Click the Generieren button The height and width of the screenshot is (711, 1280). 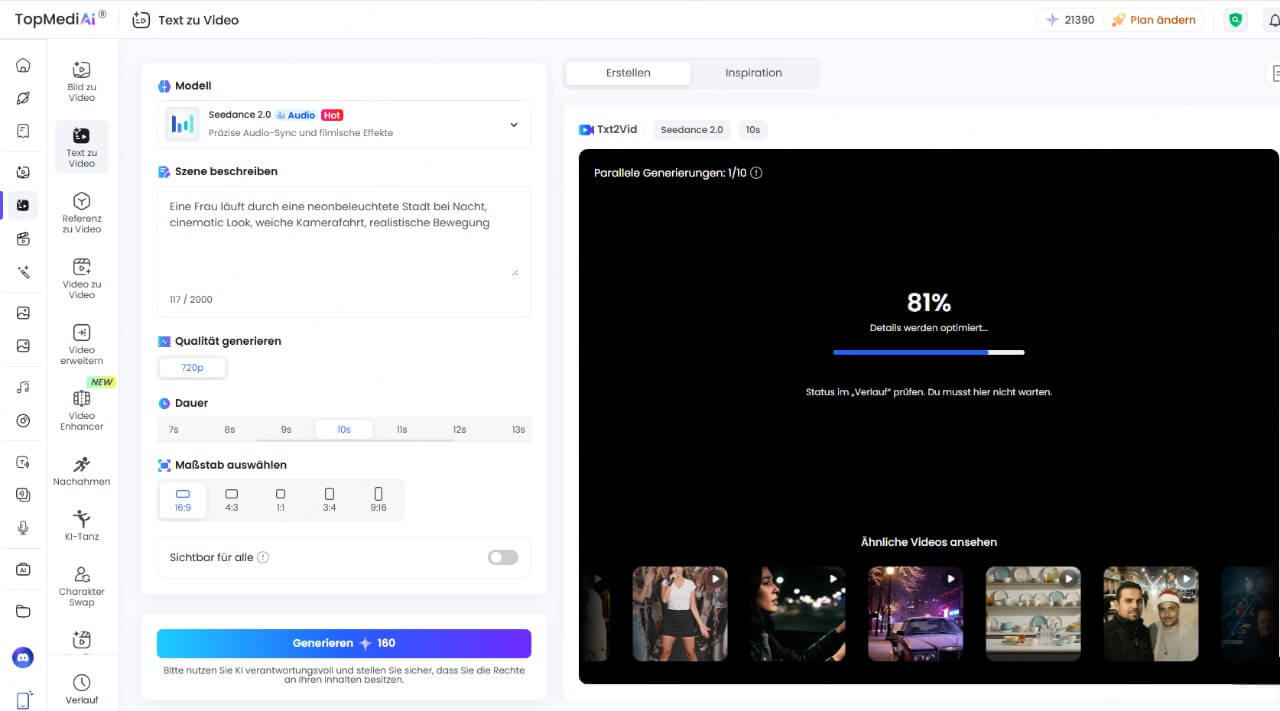[344, 643]
